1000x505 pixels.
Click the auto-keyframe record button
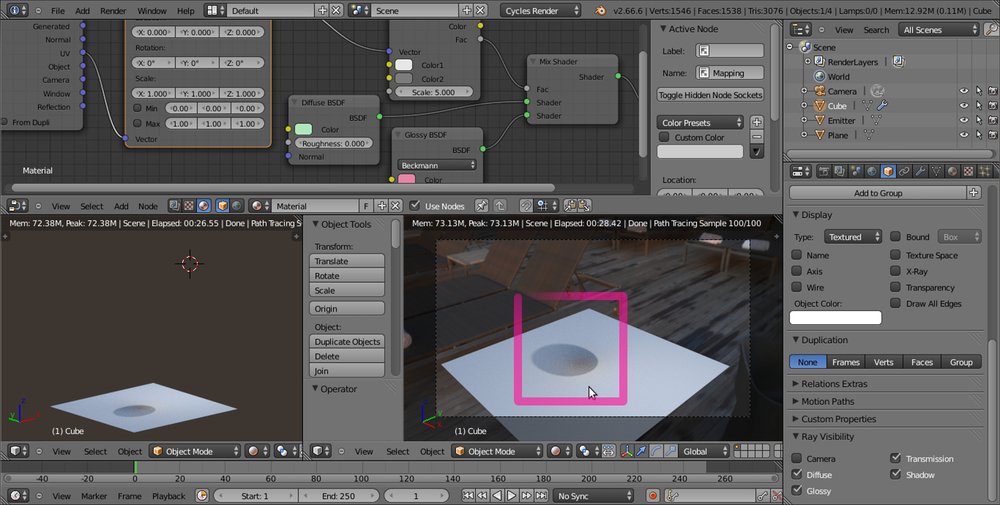653,496
